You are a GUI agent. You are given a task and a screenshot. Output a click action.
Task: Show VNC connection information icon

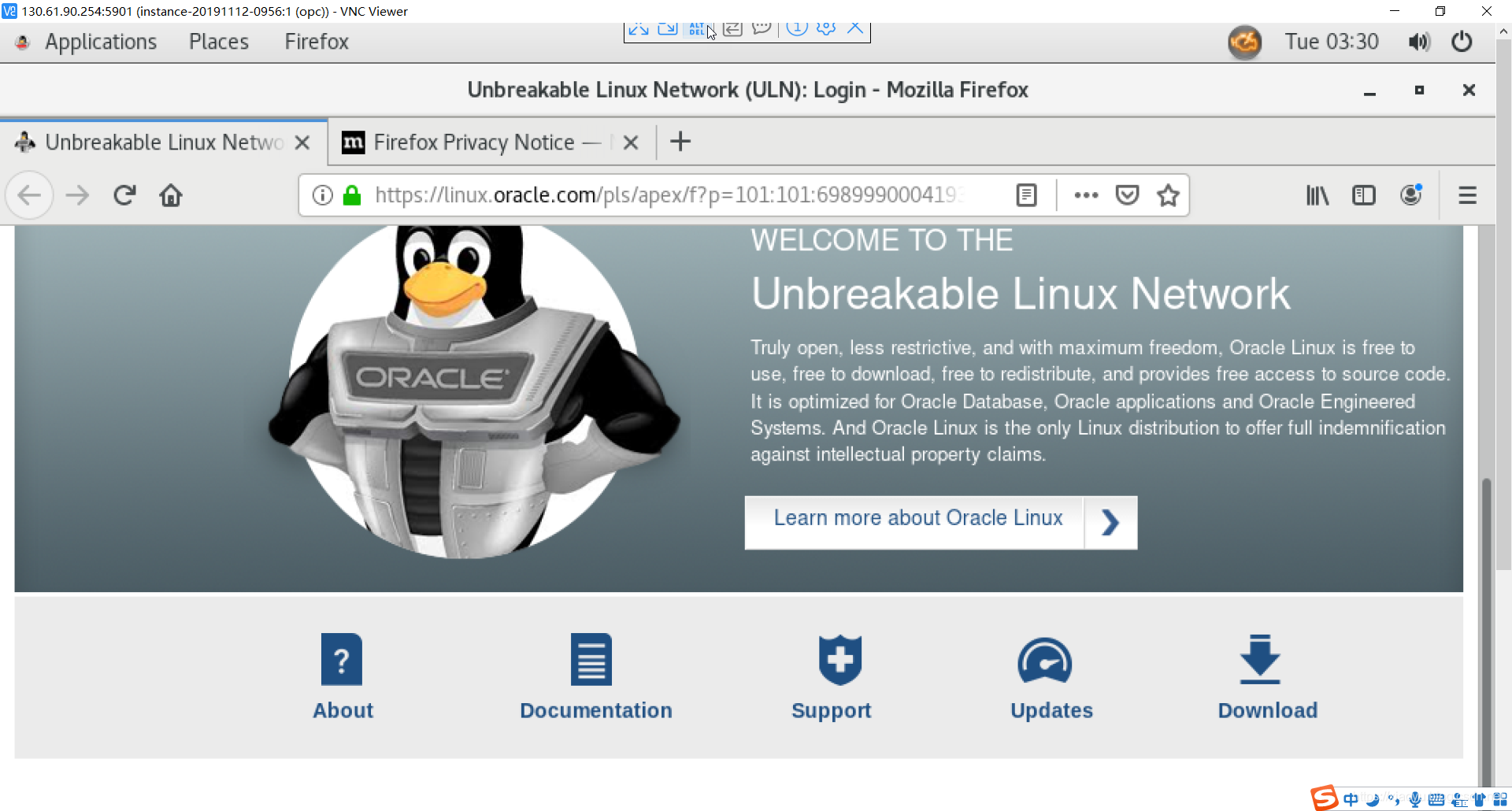point(797,29)
